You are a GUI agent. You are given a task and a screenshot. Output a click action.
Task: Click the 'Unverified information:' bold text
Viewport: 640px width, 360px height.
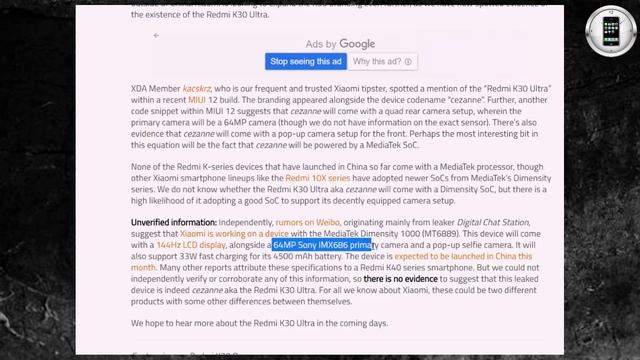[x=173, y=222]
